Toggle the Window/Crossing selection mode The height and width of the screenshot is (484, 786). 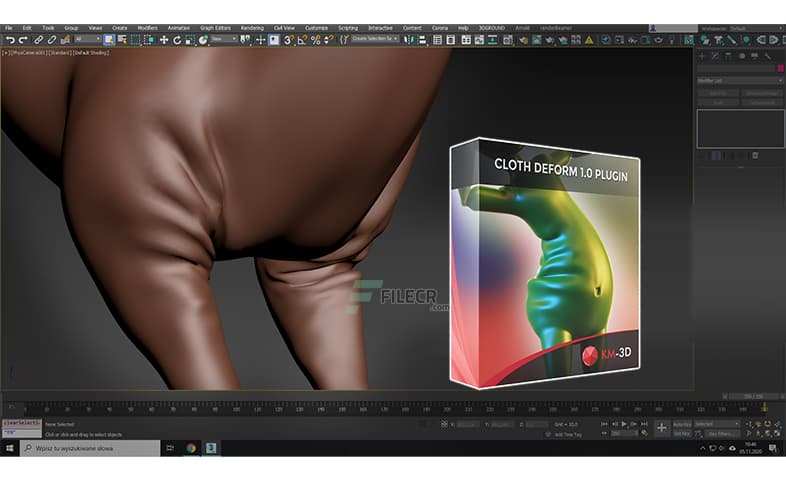(x=149, y=40)
